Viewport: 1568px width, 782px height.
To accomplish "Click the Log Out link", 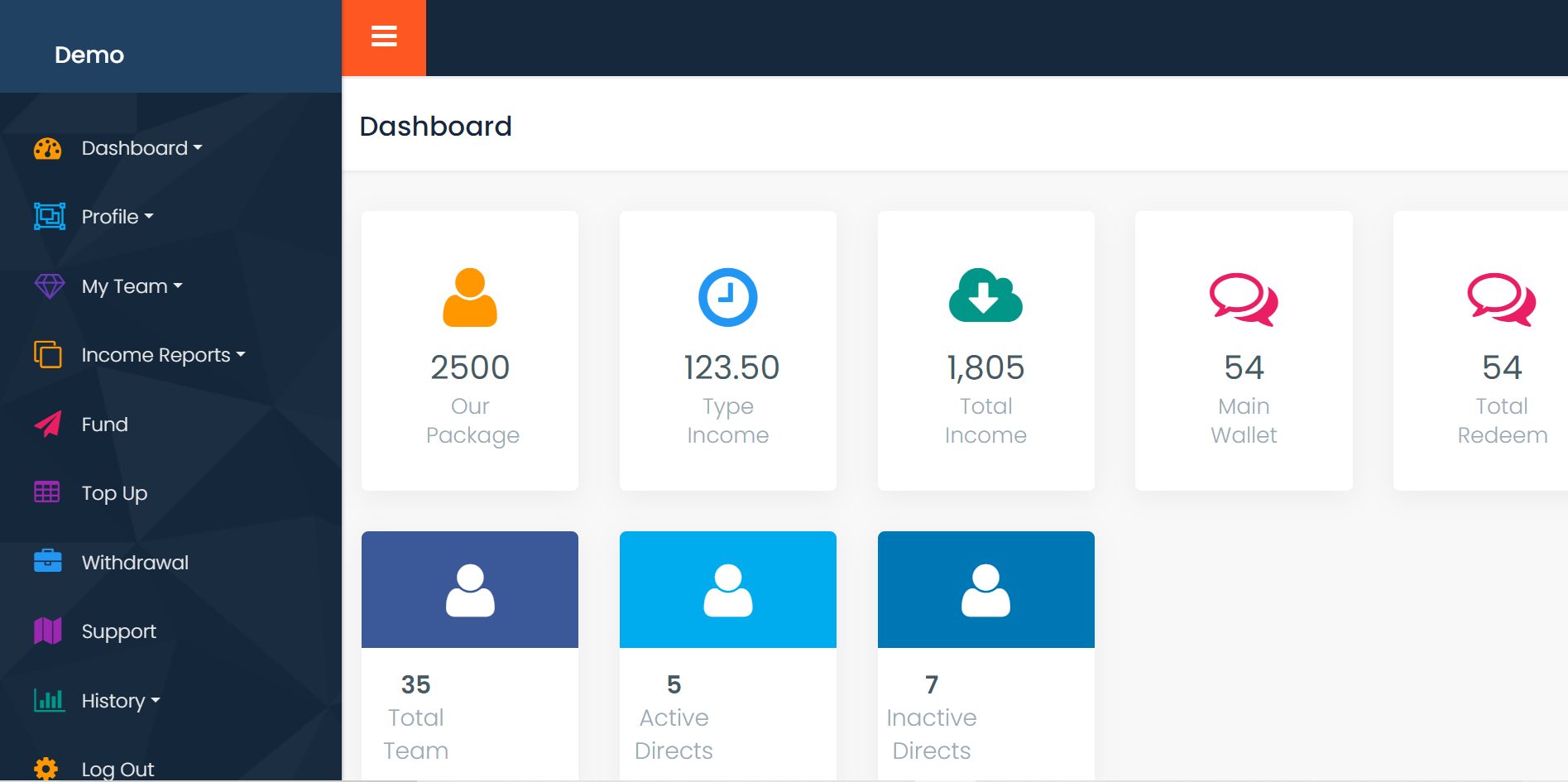I will pyautogui.click(x=117, y=769).
